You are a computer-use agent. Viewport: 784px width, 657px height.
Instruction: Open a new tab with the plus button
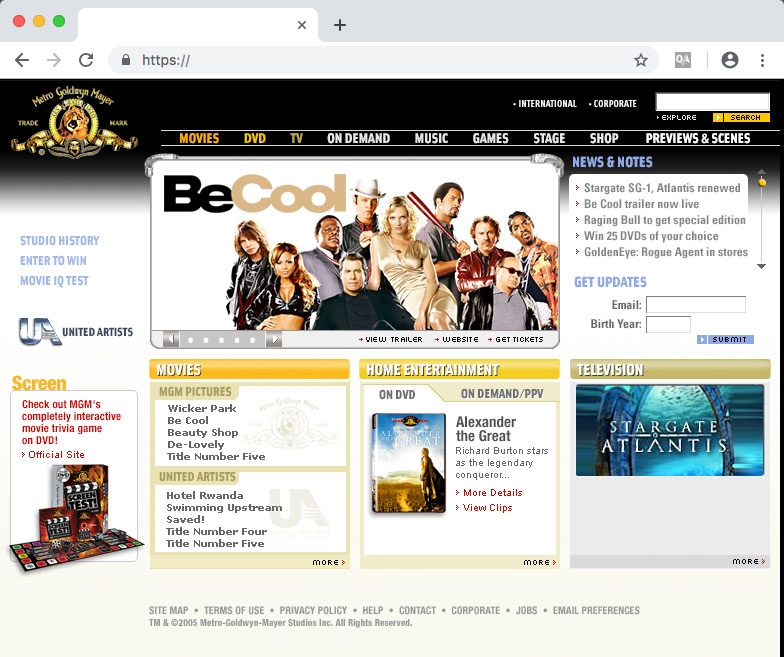point(340,25)
